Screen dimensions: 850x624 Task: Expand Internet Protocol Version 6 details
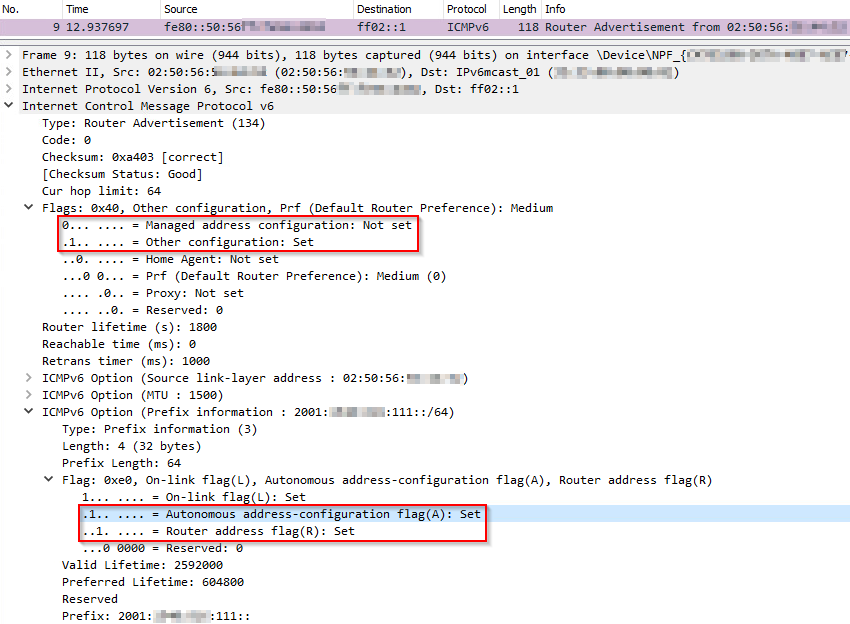pos(9,89)
